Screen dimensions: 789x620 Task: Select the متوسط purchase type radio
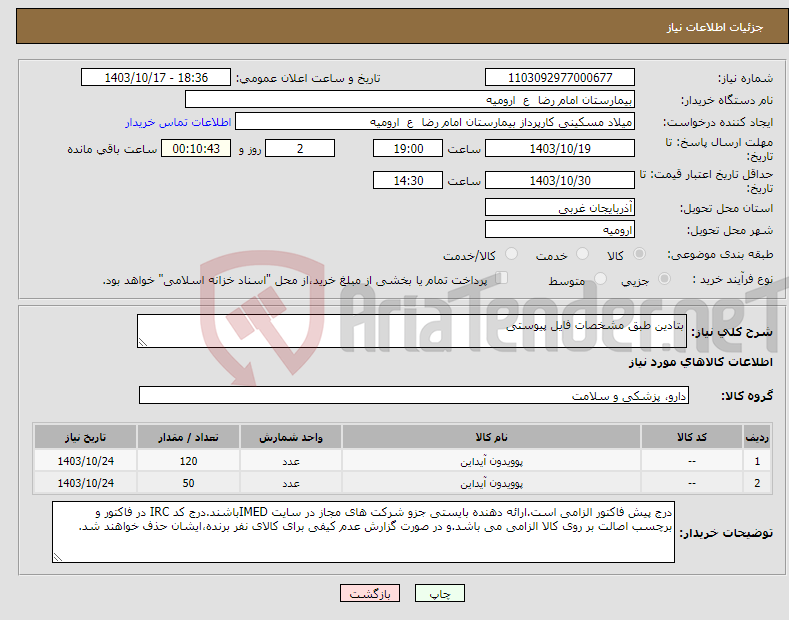click(x=600, y=279)
